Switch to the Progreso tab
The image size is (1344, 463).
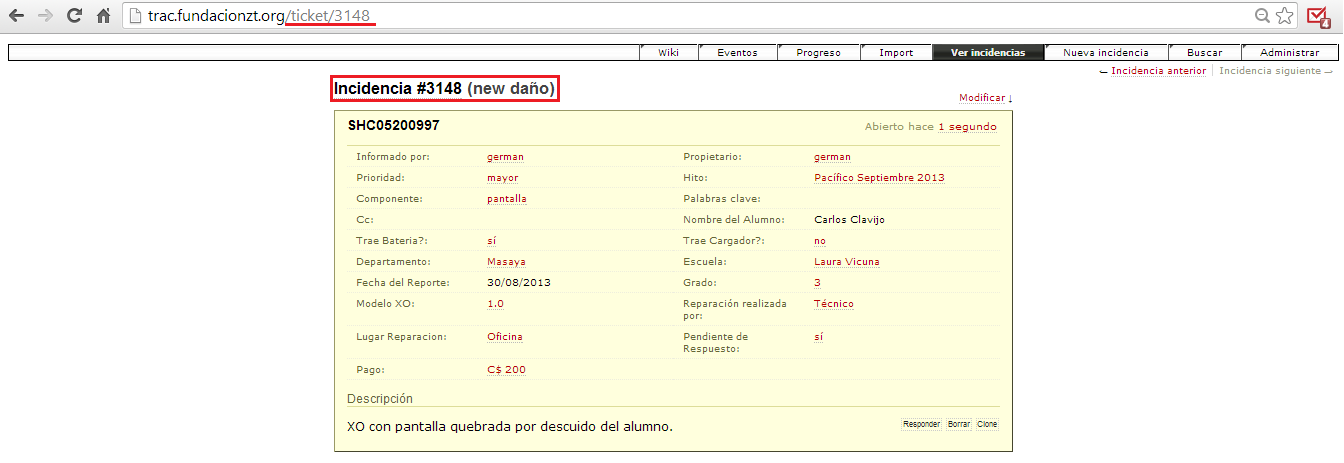[818, 53]
